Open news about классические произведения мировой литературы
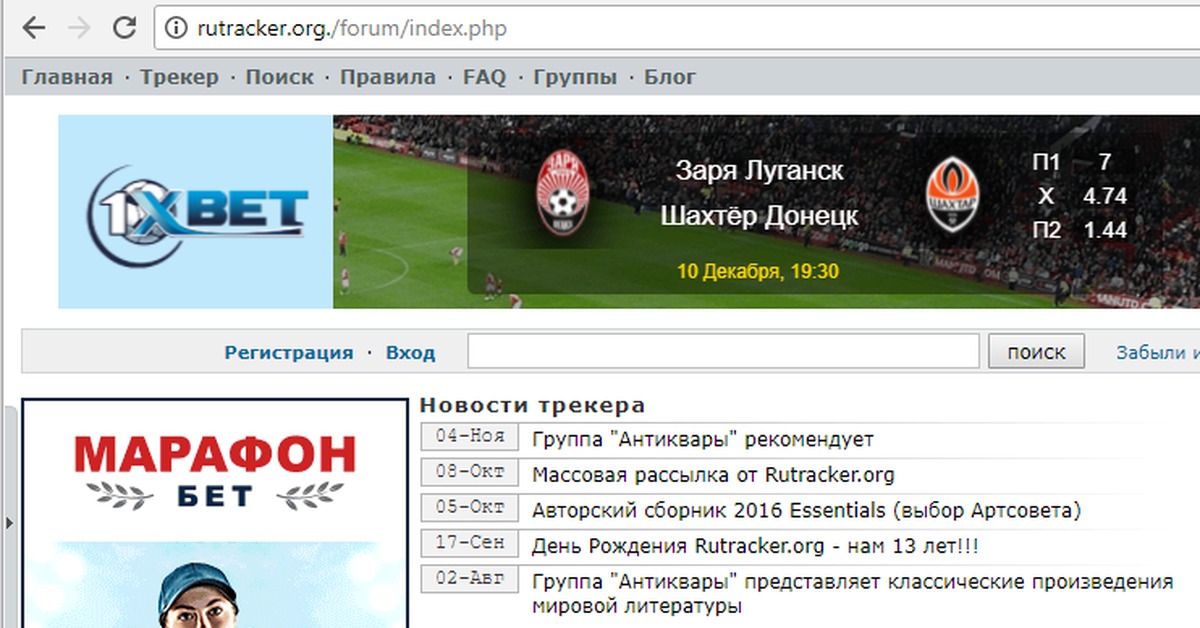The width and height of the screenshot is (1200, 628). point(852,594)
